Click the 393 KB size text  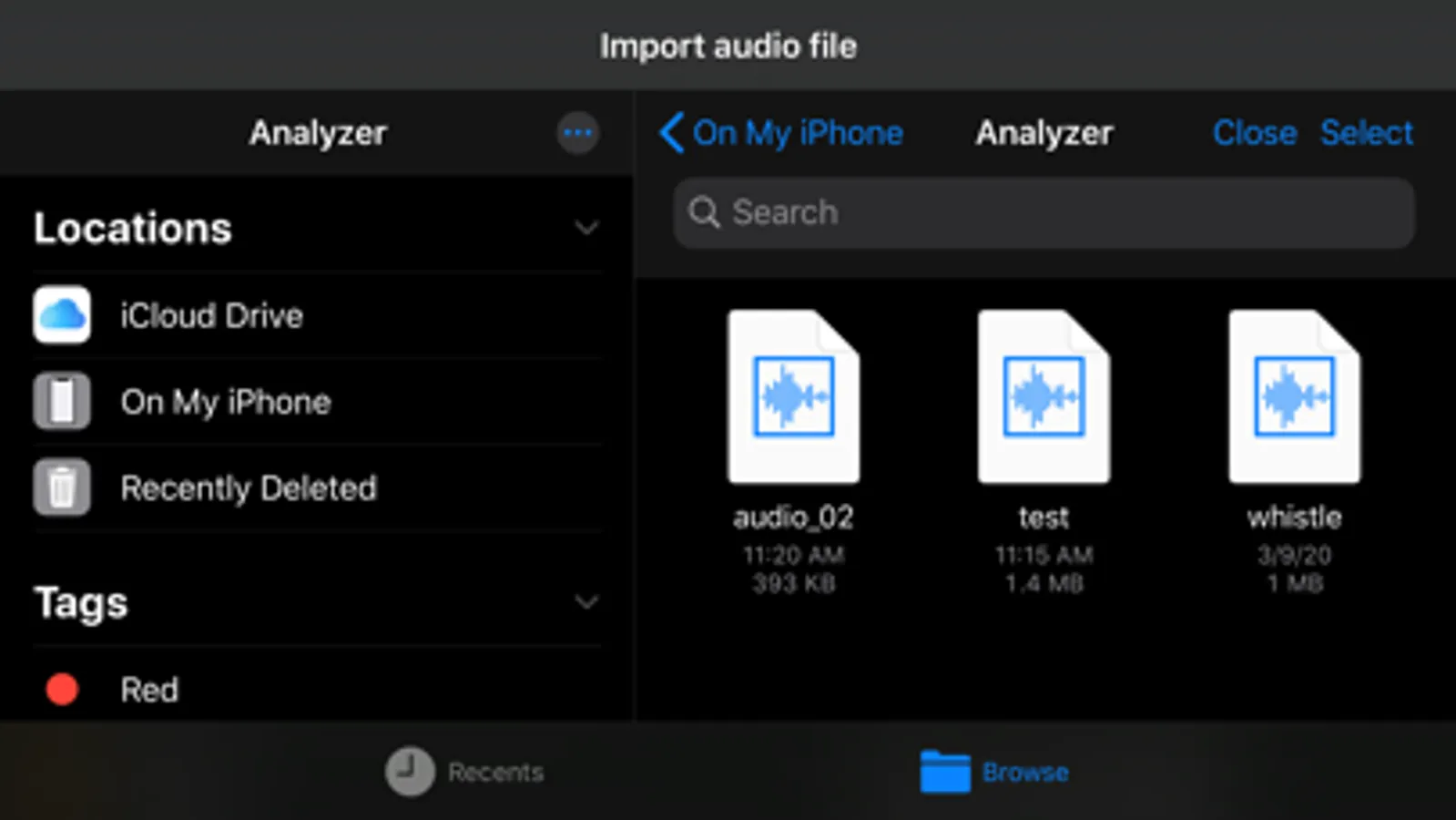[793, 584]
